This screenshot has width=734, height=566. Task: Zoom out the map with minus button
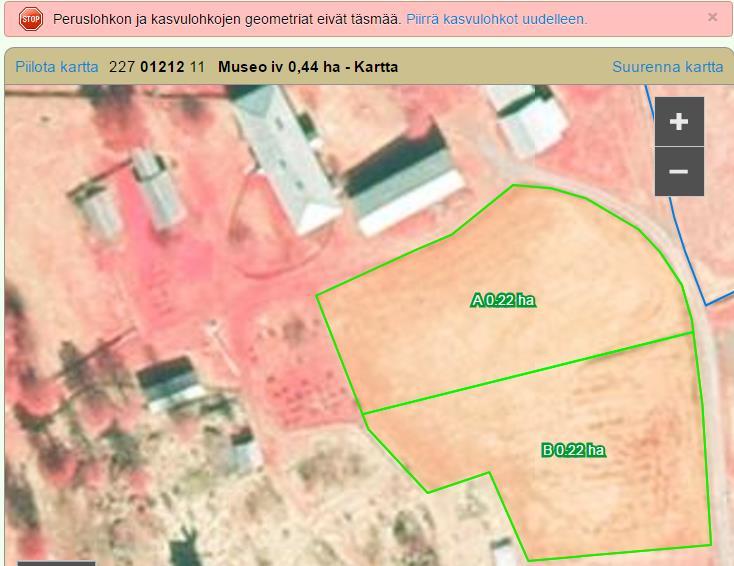(x=679, y=171)
